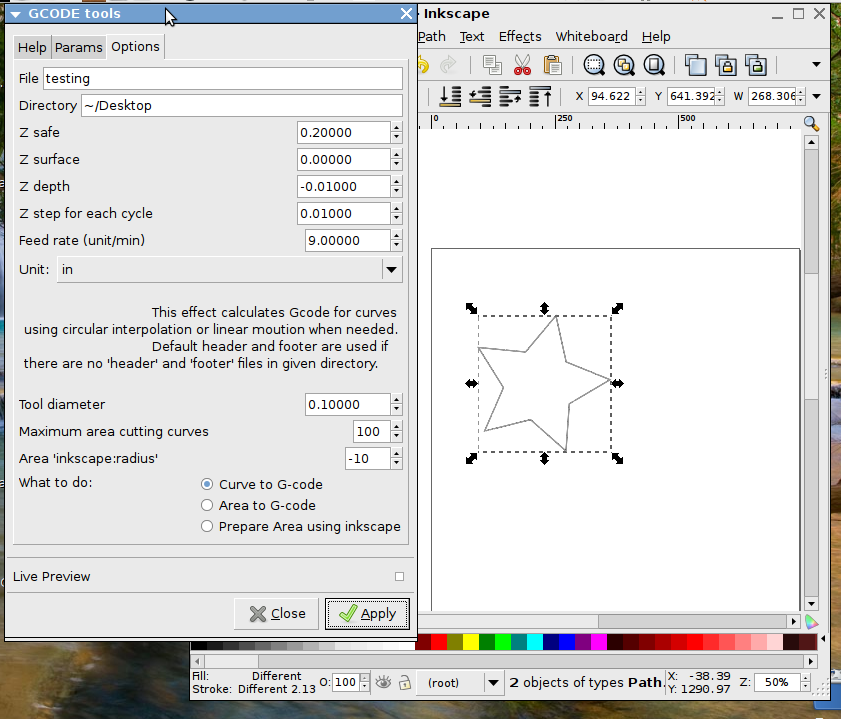Image resolution: width=841 pixels, height=719 pixels.
Task: Click the Cut scissors icon
Action: pos(521,66)
